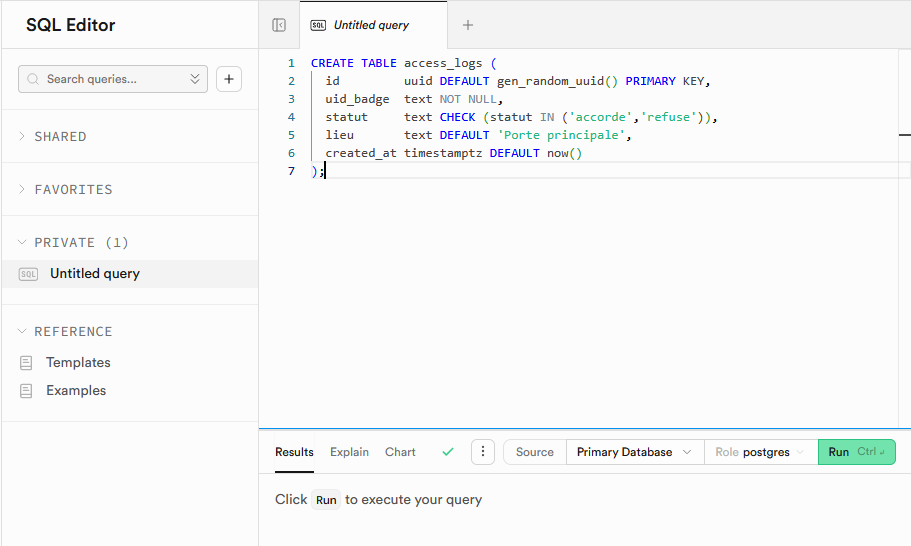Click the CHECK keyword on line 4
This screenshot has width=911, height=546.
[457, 117]
